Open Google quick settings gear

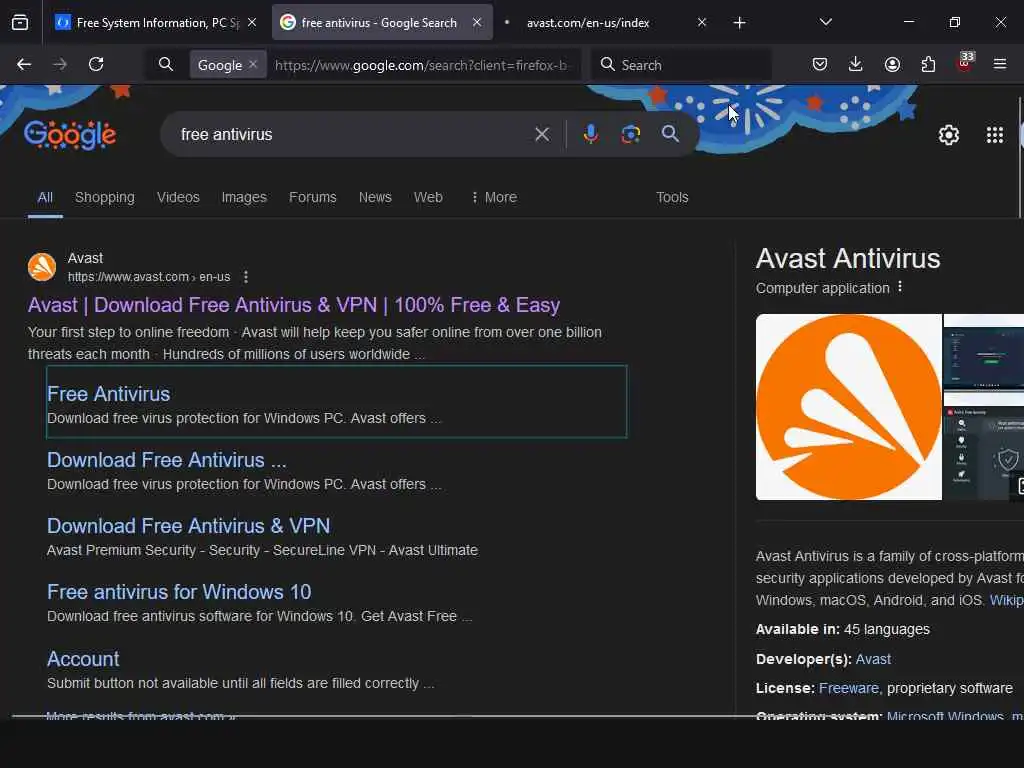[x=949, y=135]
